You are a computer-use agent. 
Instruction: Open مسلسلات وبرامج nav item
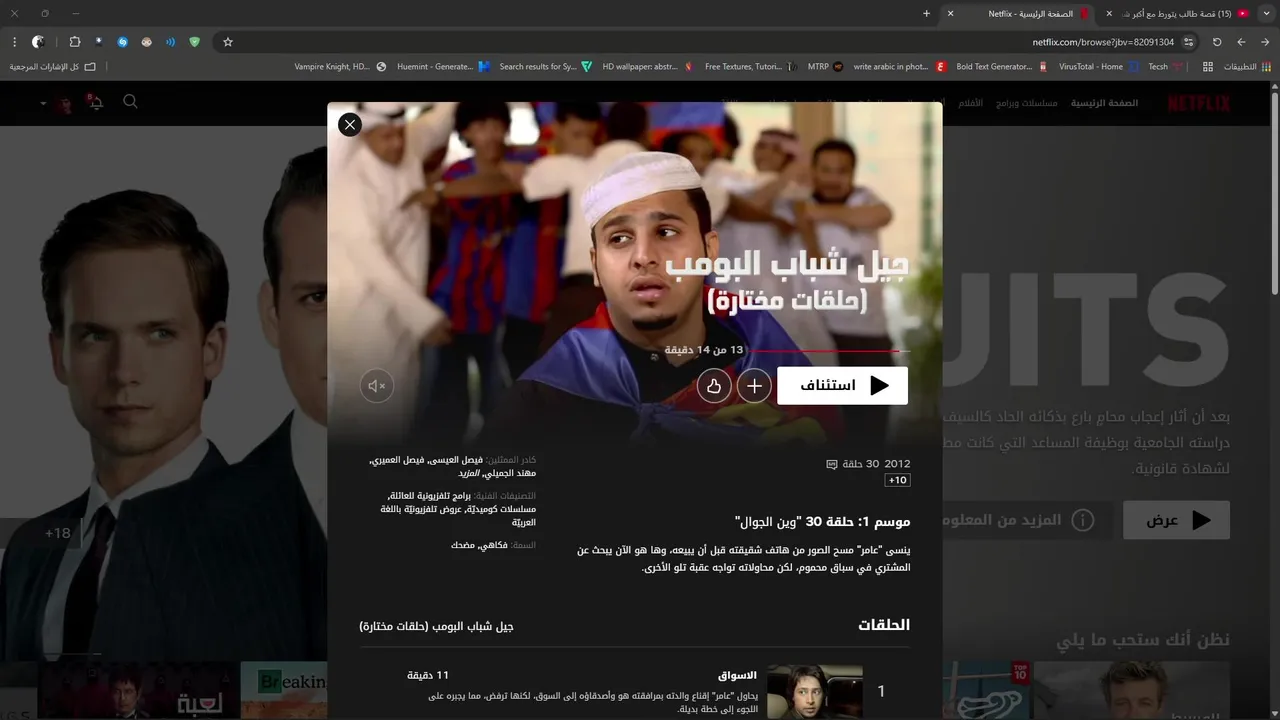[x=1027, y=103]
